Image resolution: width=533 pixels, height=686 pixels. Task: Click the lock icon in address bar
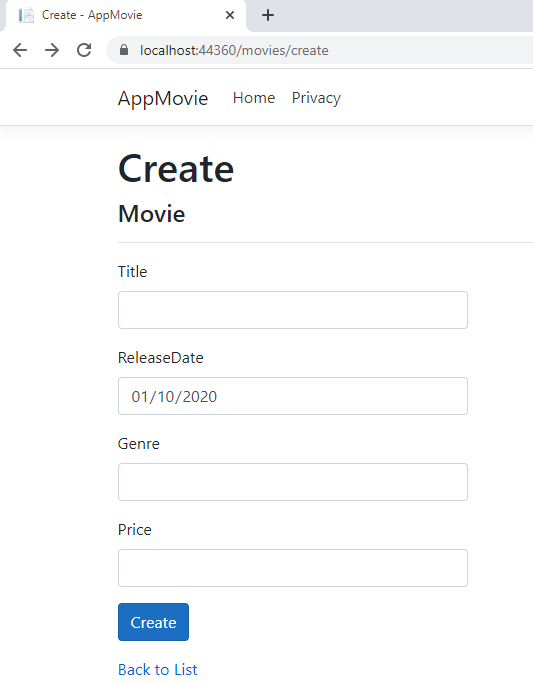[x=124, y=50]
